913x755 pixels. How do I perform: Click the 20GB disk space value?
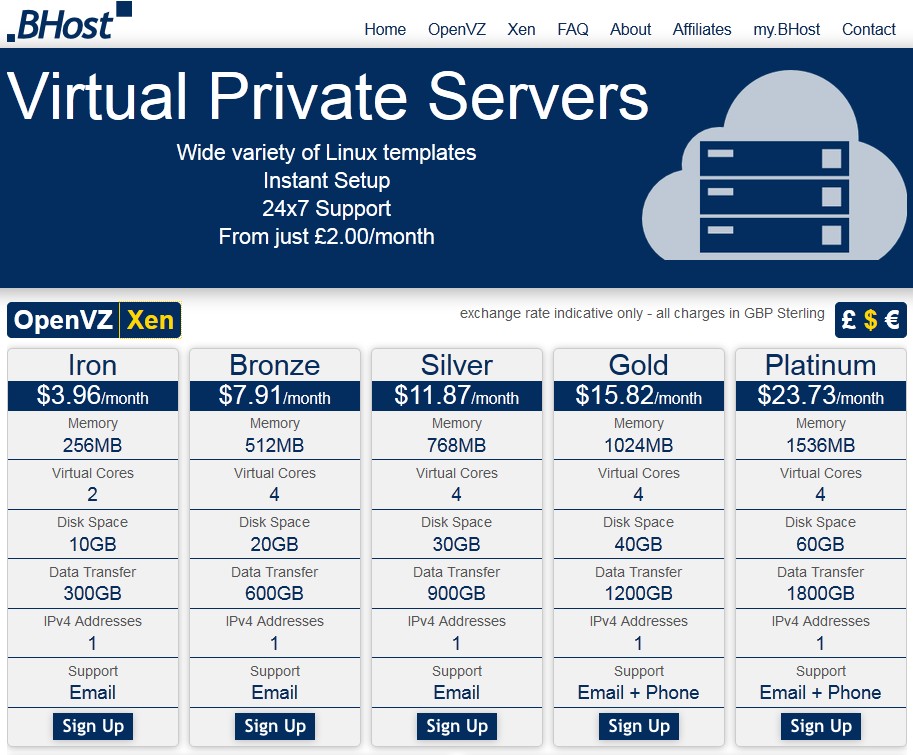pos(275,544)
